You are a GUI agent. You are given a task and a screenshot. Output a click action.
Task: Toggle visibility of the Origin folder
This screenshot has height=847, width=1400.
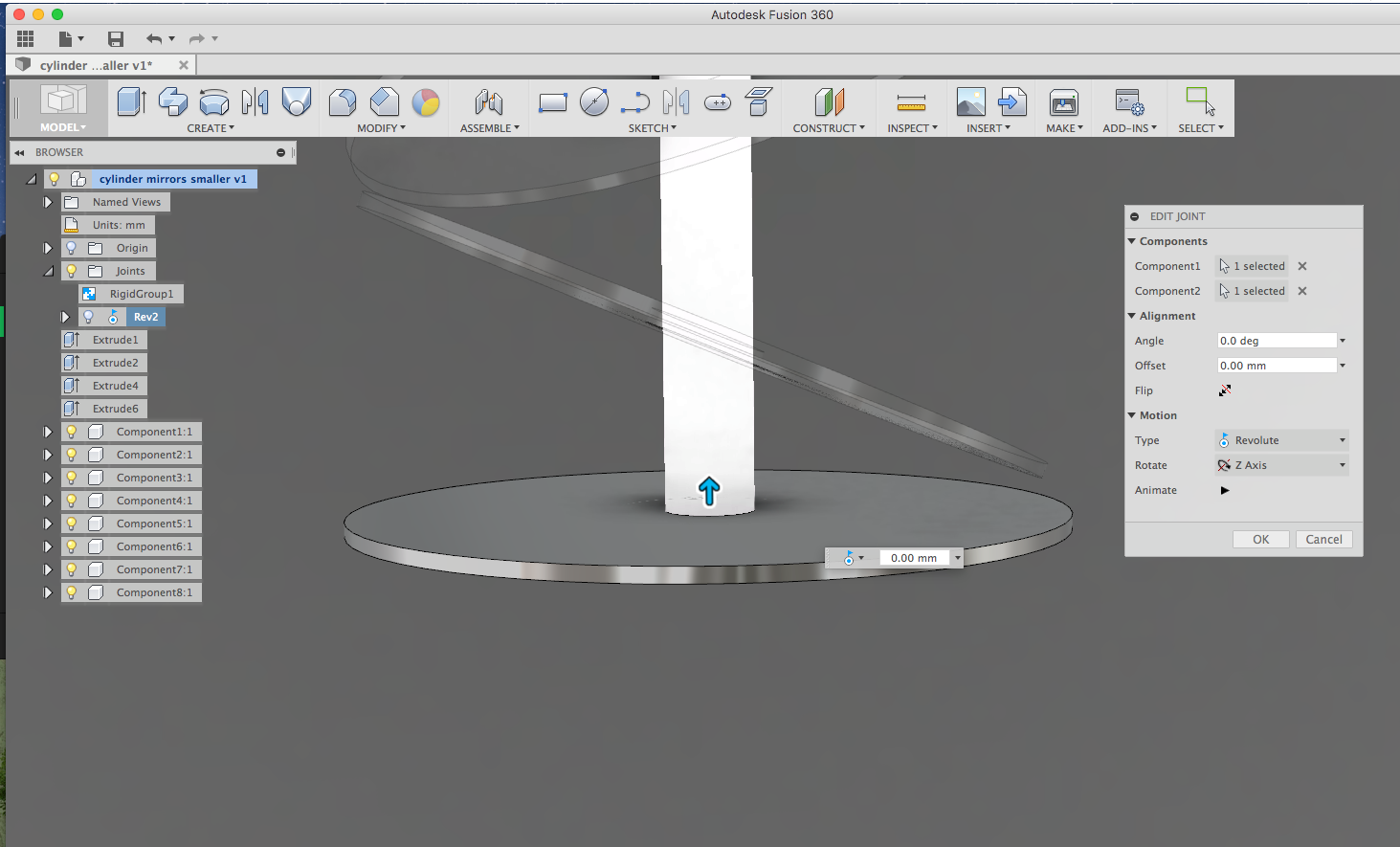tap(71, 247)
